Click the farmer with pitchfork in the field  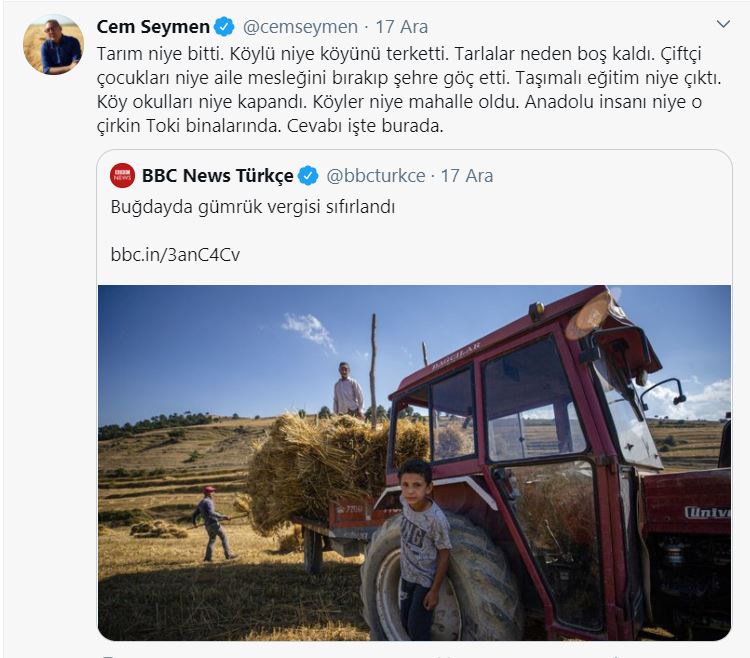point(213,524)
